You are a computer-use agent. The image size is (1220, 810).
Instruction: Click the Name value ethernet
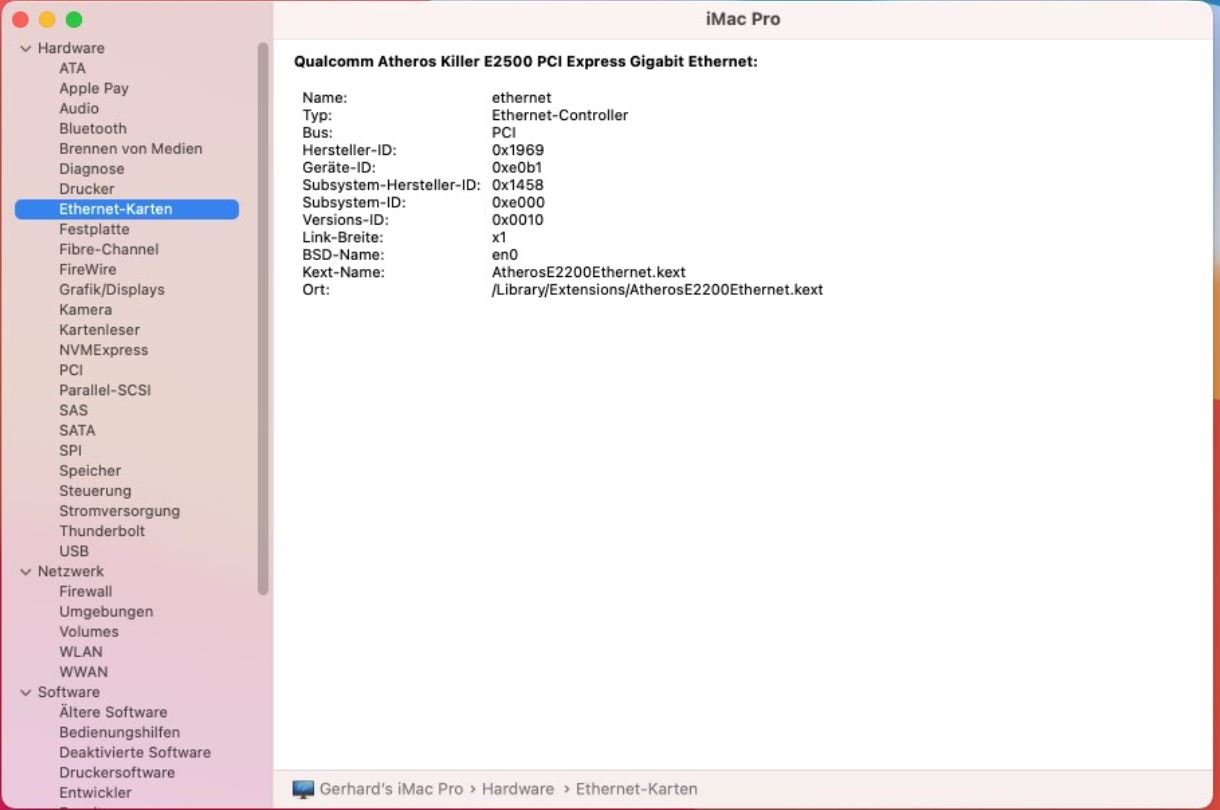click(x=522, y=98)
